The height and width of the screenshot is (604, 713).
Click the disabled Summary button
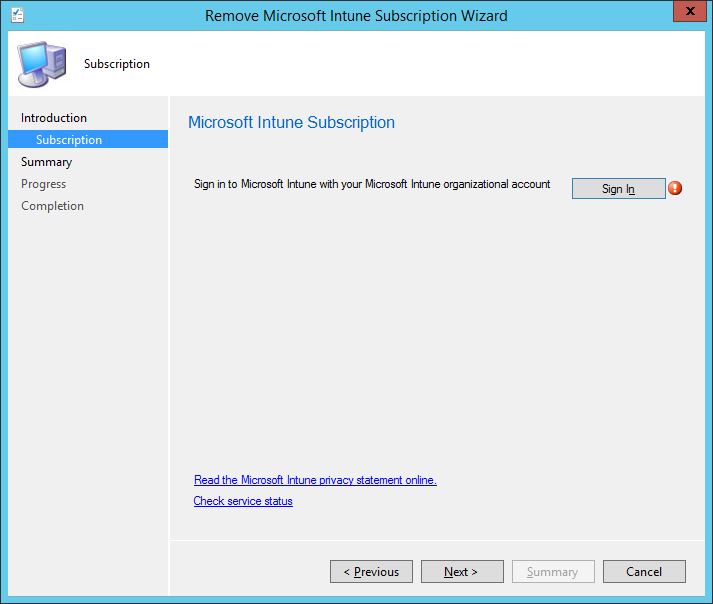553,571
